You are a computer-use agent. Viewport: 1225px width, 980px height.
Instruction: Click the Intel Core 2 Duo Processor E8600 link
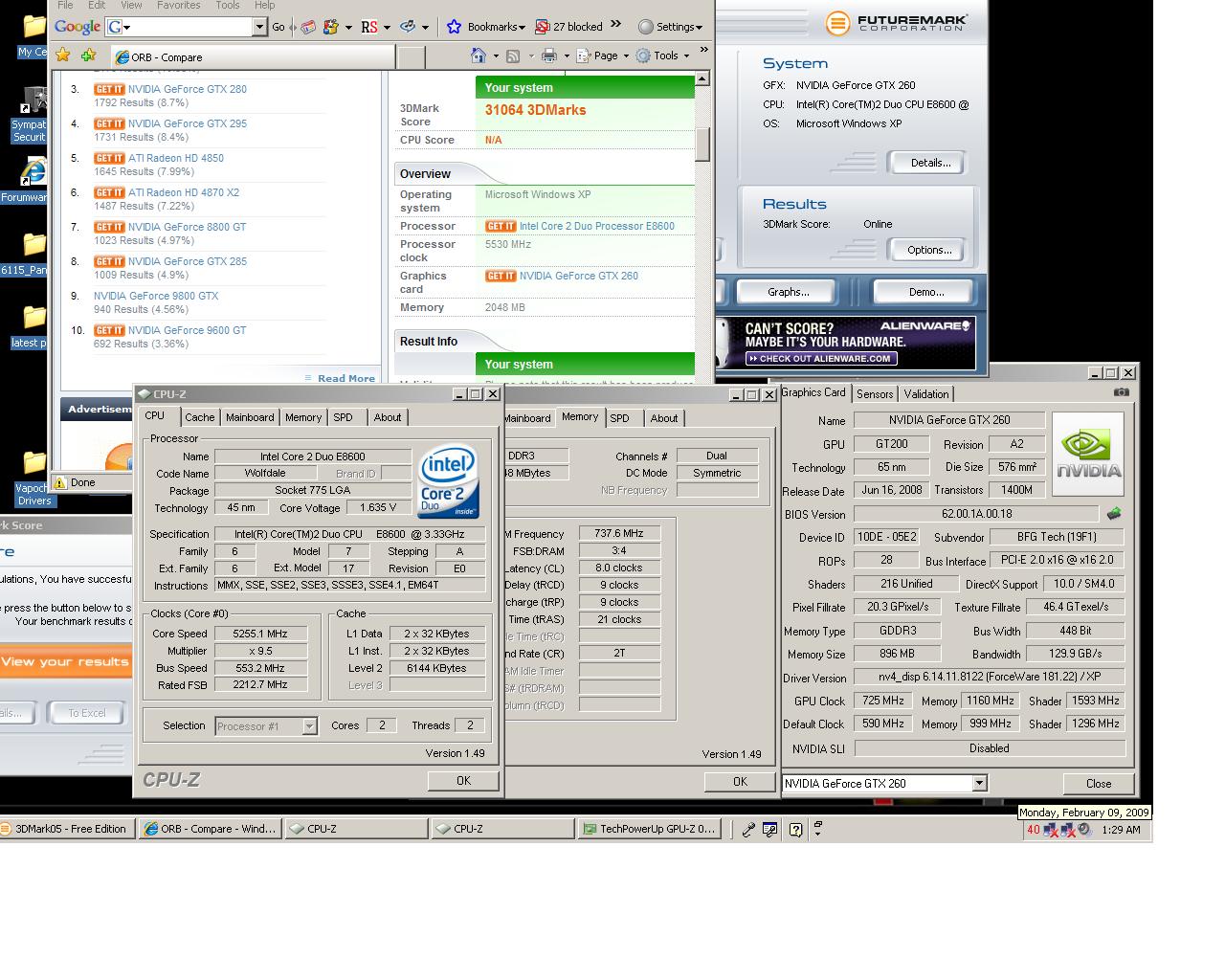click(x=597, y=226)
